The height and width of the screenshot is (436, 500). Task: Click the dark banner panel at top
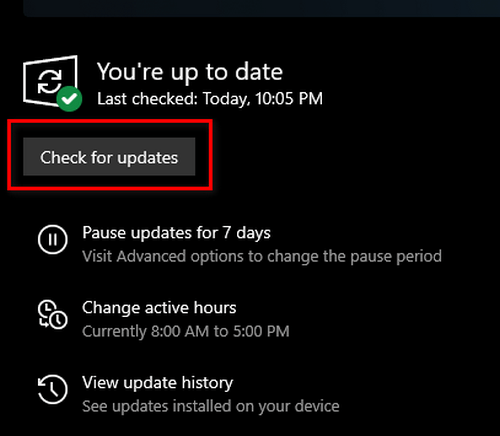(x=262, y=8)
